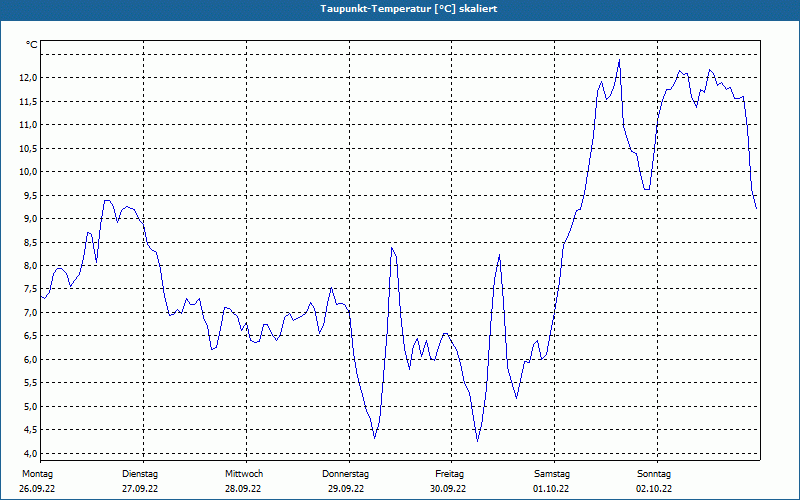The width and height of the screenshot is (800, 500).
Task: Click the Mittwoch day label
Action: coord(244,474)
